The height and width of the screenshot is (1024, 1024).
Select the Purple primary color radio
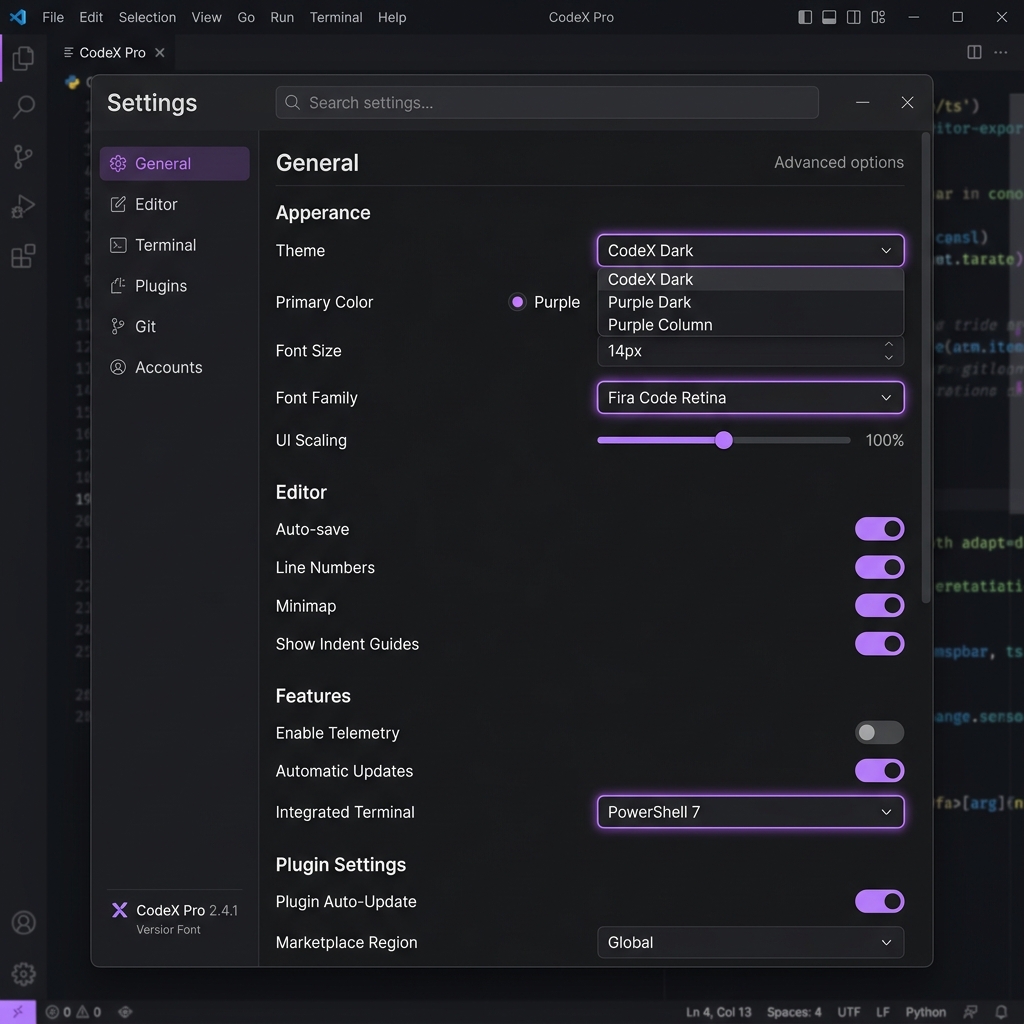[517, 302]
